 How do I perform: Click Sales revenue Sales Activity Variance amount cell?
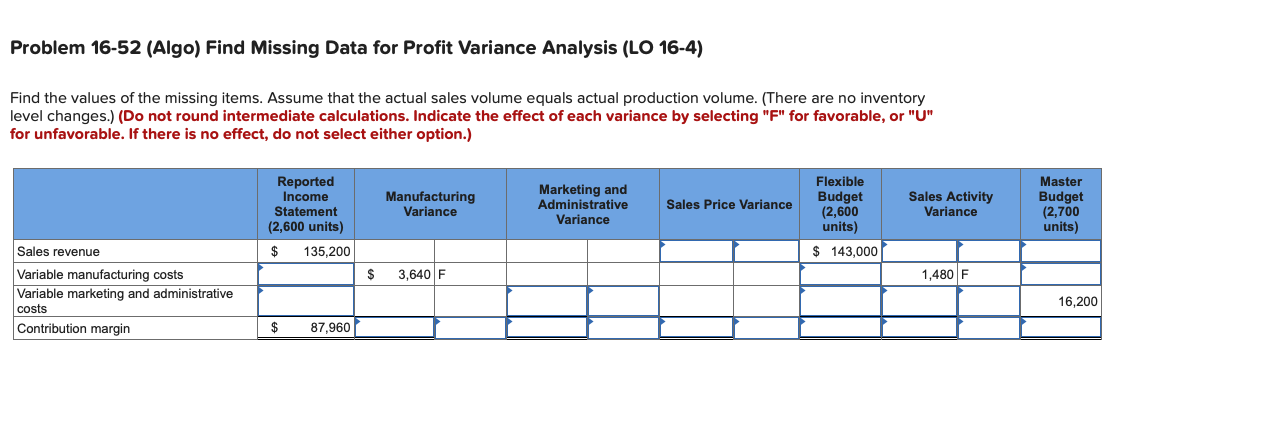(x=919, y=251)
